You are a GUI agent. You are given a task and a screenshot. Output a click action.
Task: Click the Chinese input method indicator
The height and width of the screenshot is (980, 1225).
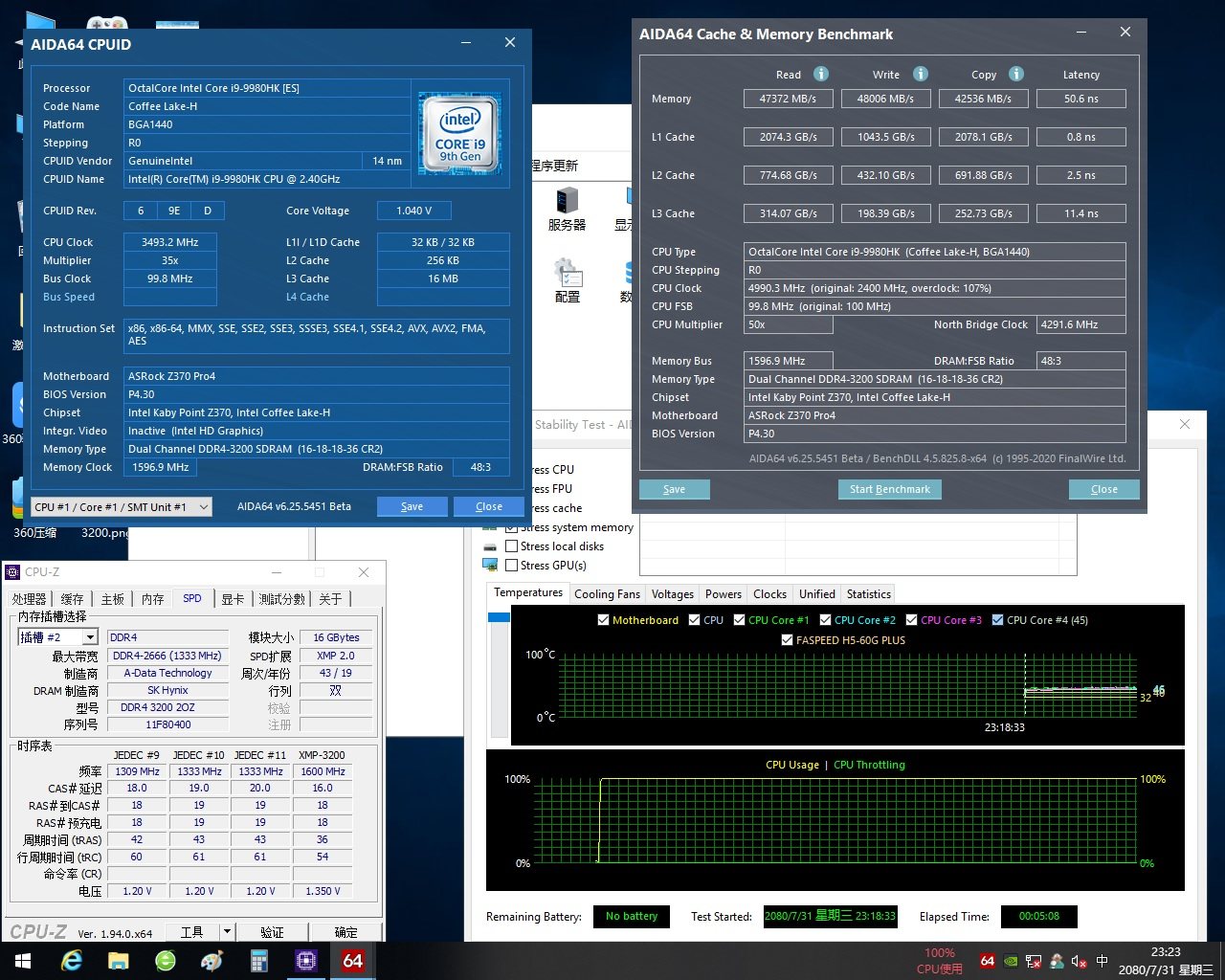tap(1102, 961)
